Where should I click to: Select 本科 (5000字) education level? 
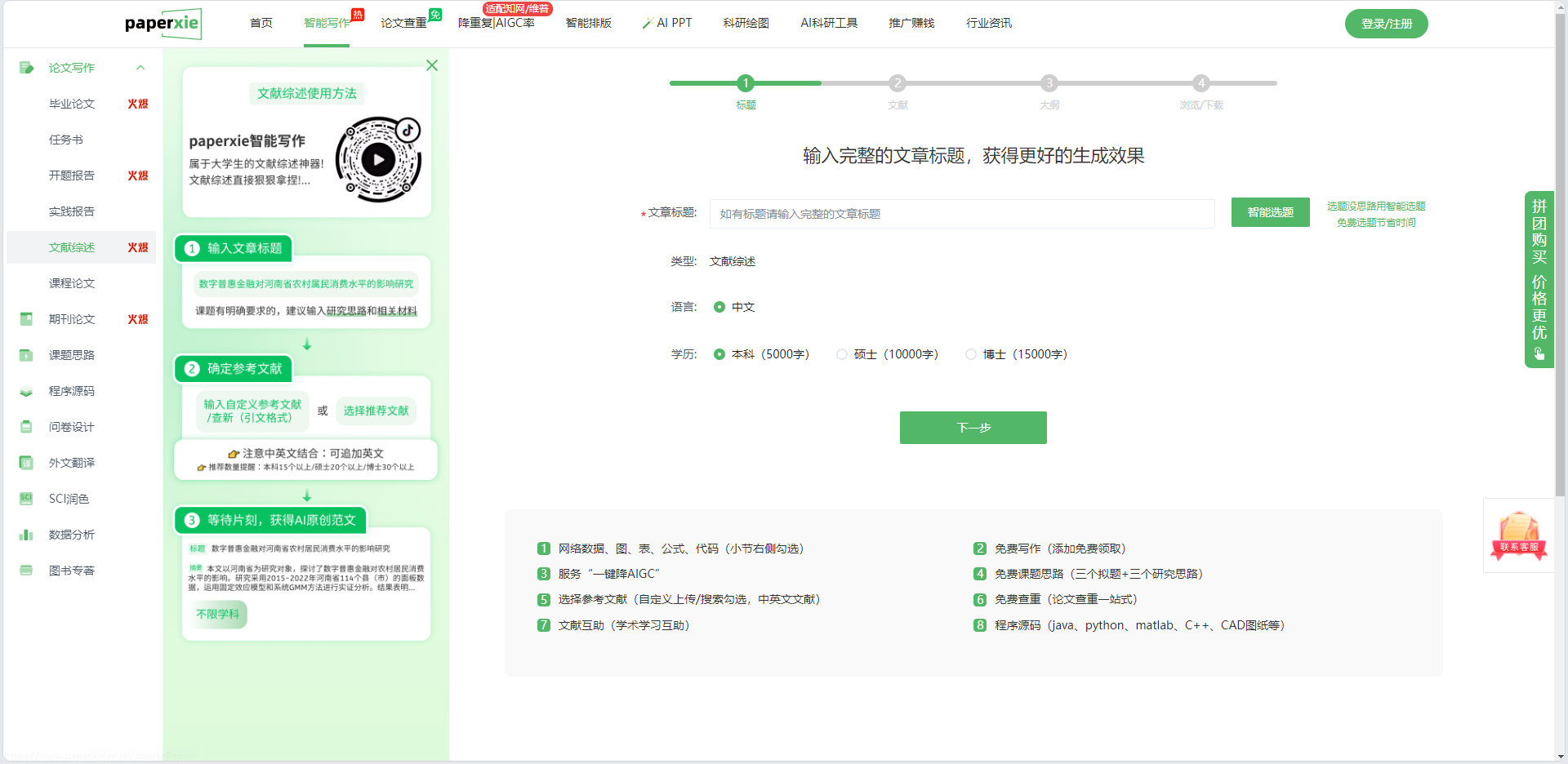pyautogui.click(x=719, y=354)
